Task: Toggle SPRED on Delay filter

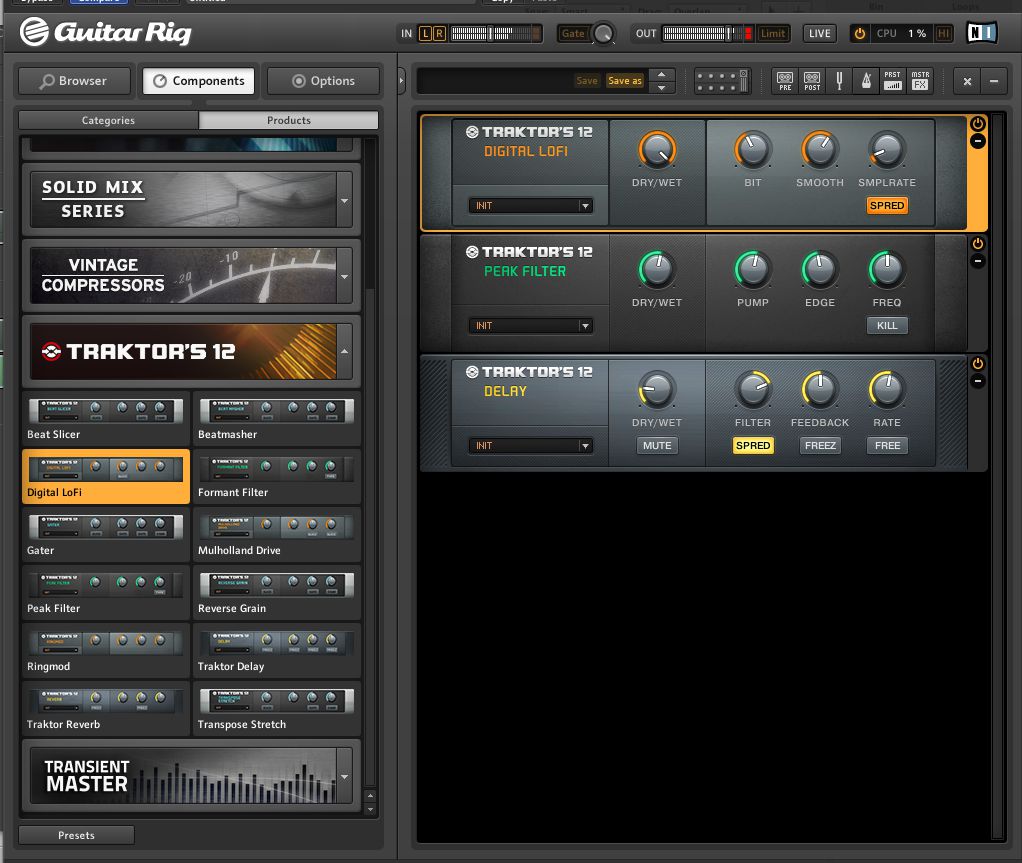Action: tap(753, 445)
